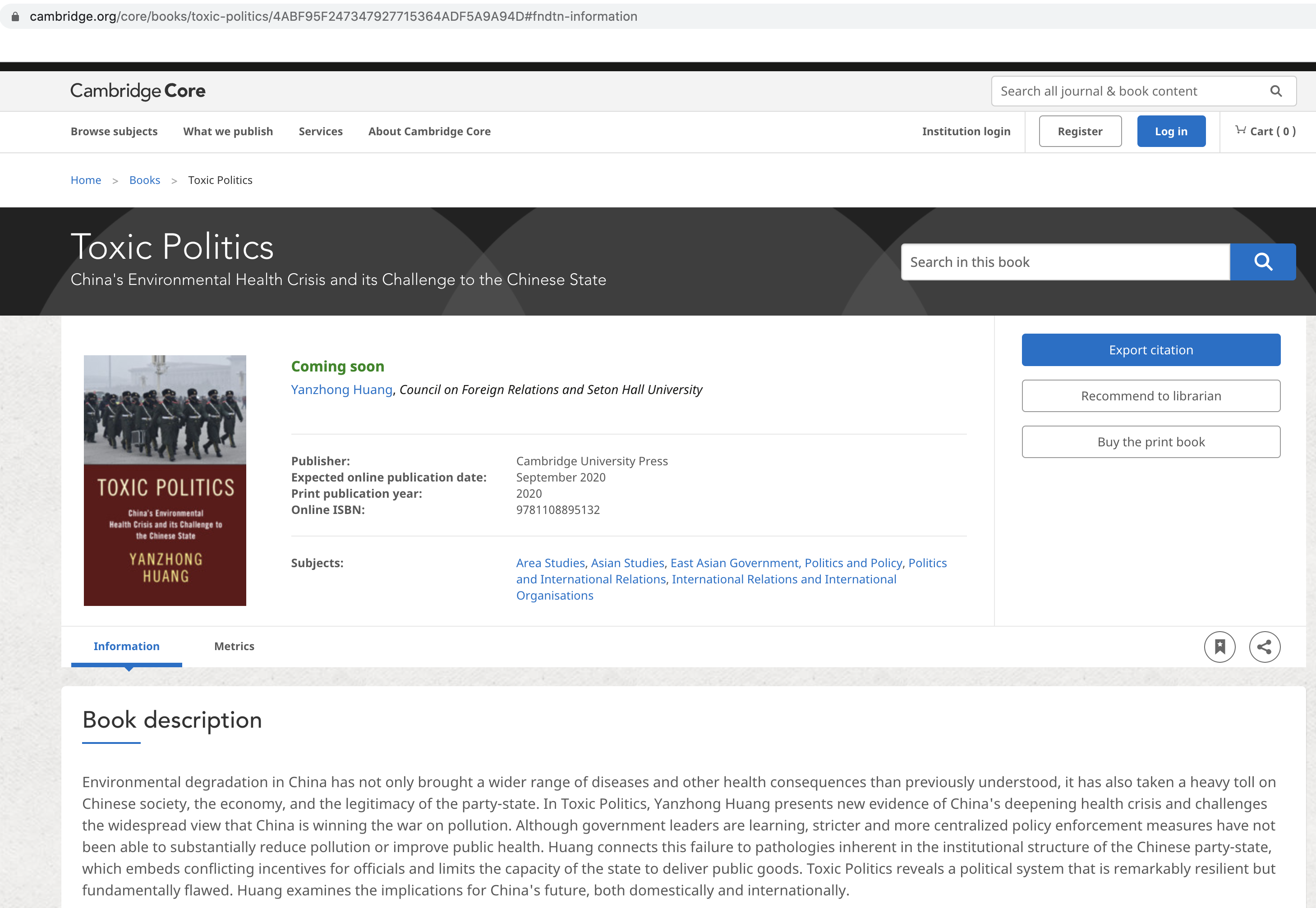1316x908 pixels.
Task: Open What we publish menu
Action: [228, 132]
